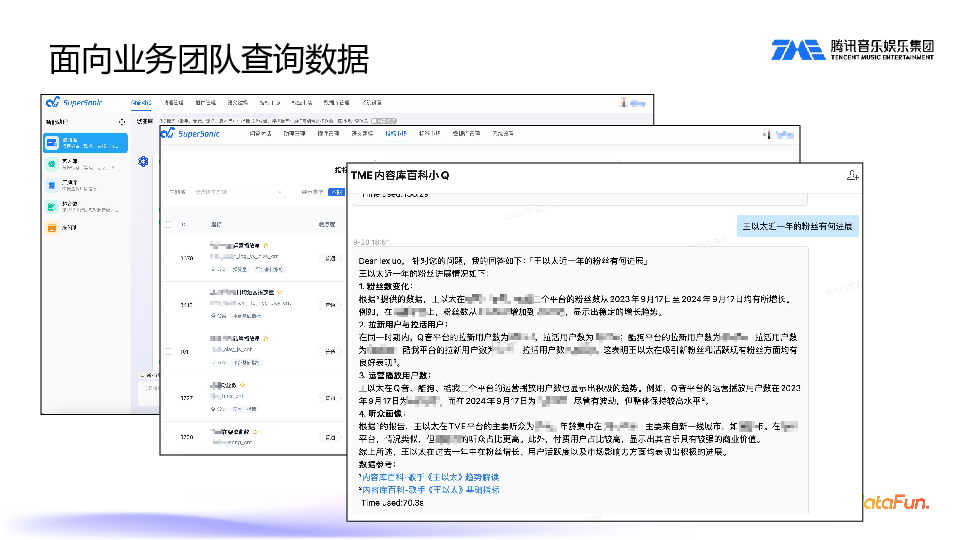Image resolution: width=960 pixels, height=540 pixels.
Task: Open the 内容库百科 王以太 基础指标 link
Action: tap(430, 490)
